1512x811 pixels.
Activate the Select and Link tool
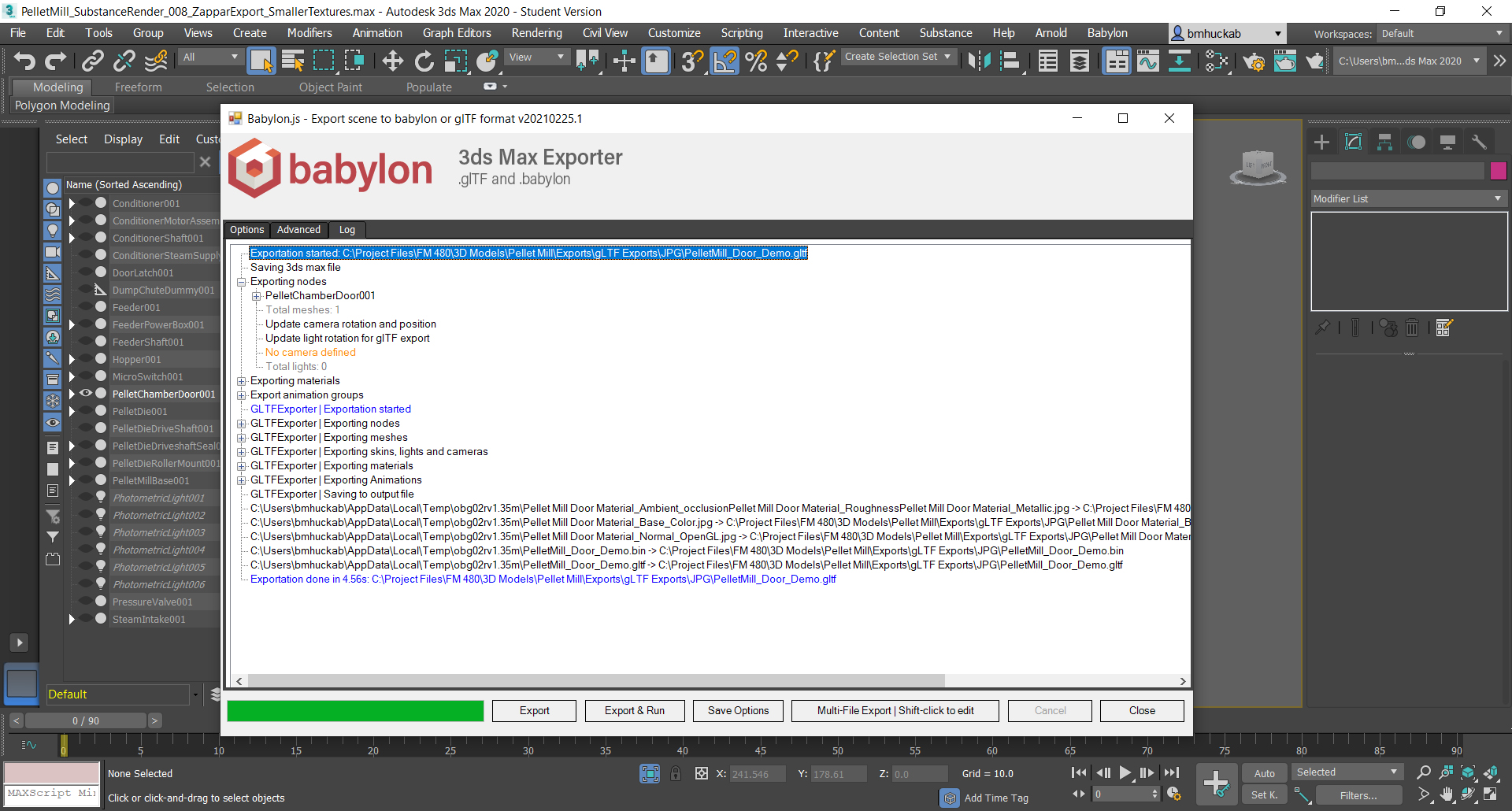93,61
